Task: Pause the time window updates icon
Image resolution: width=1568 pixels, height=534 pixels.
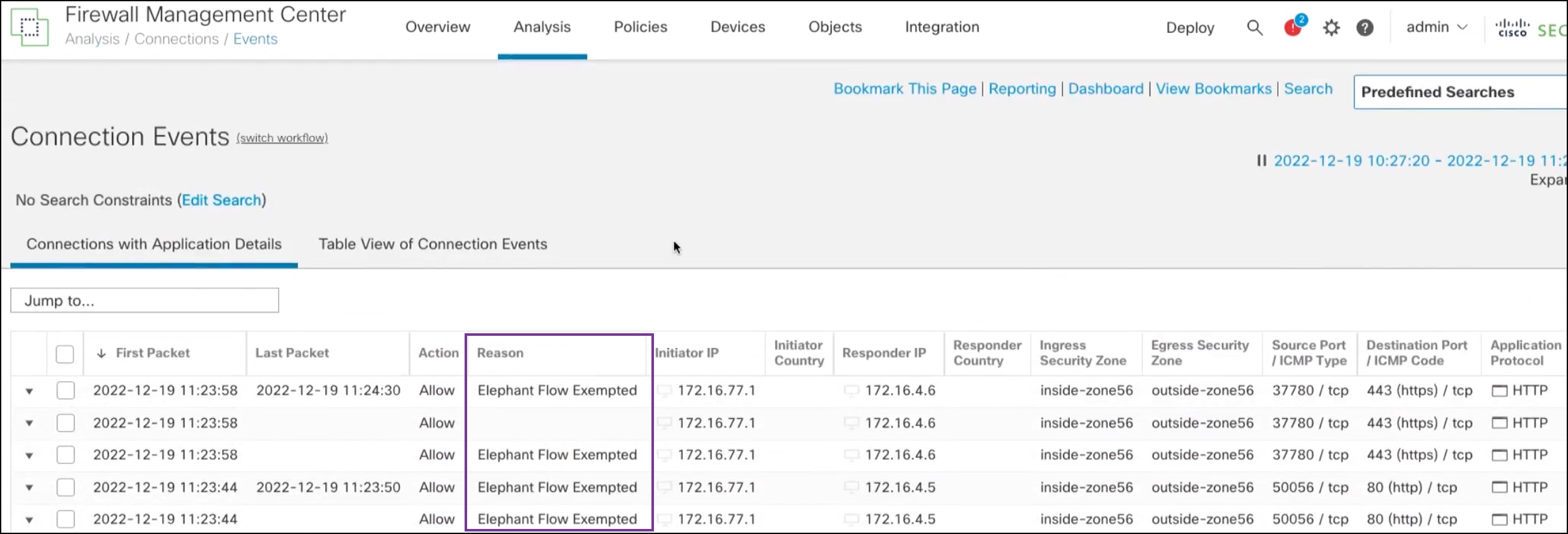Action: coord(1261,161)
